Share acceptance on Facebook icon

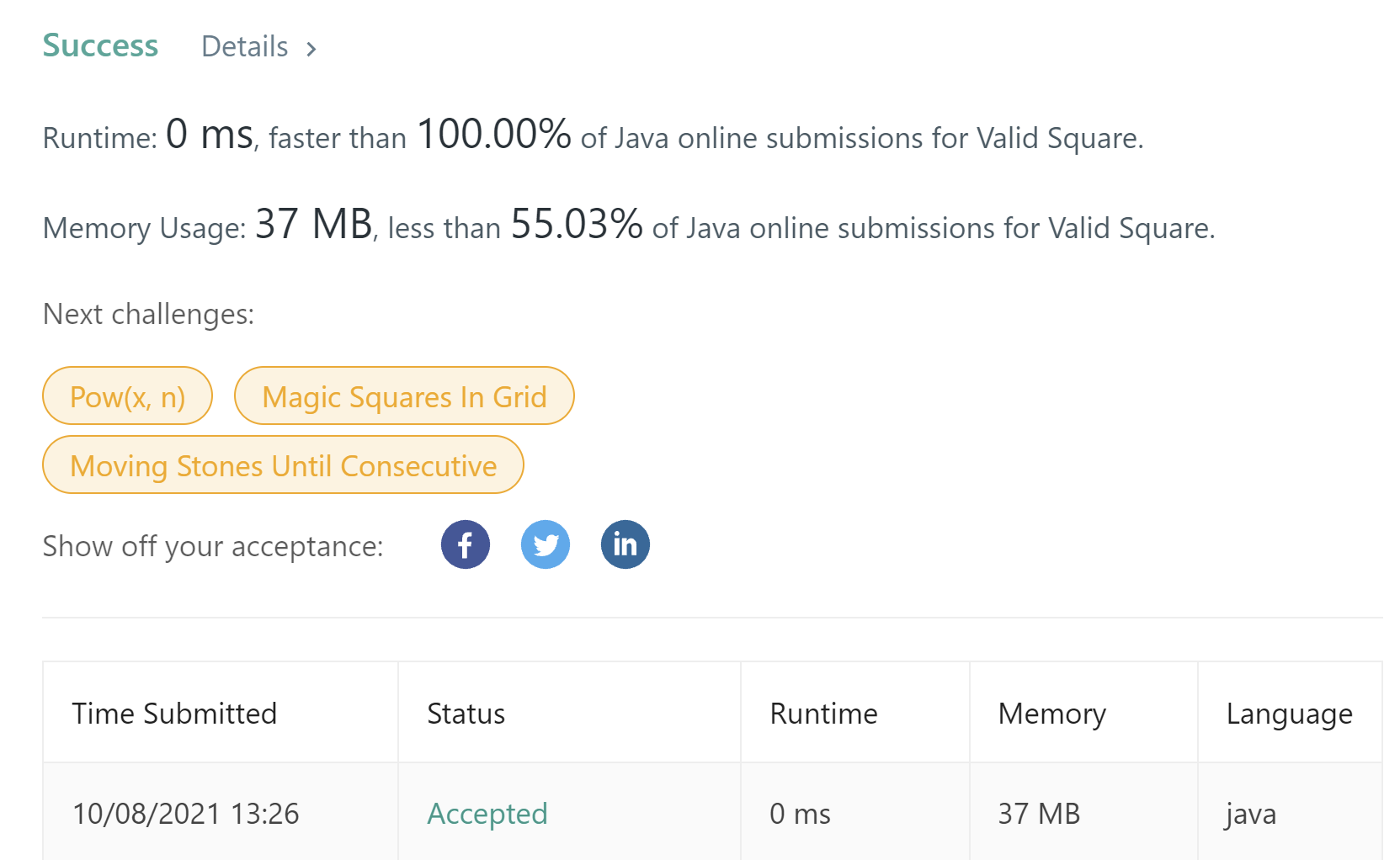pos(465,544)
